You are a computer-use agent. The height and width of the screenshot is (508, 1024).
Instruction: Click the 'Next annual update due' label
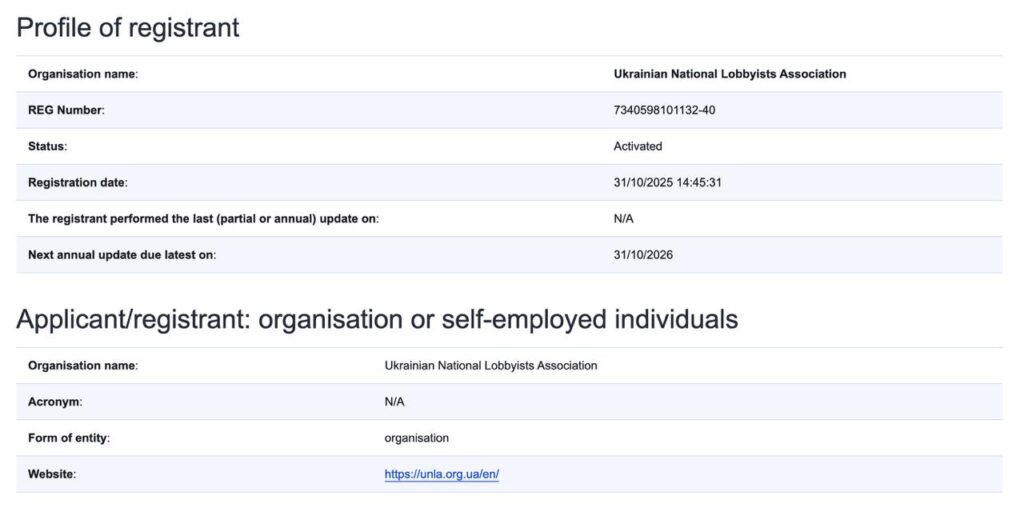(x=122, y=254)
